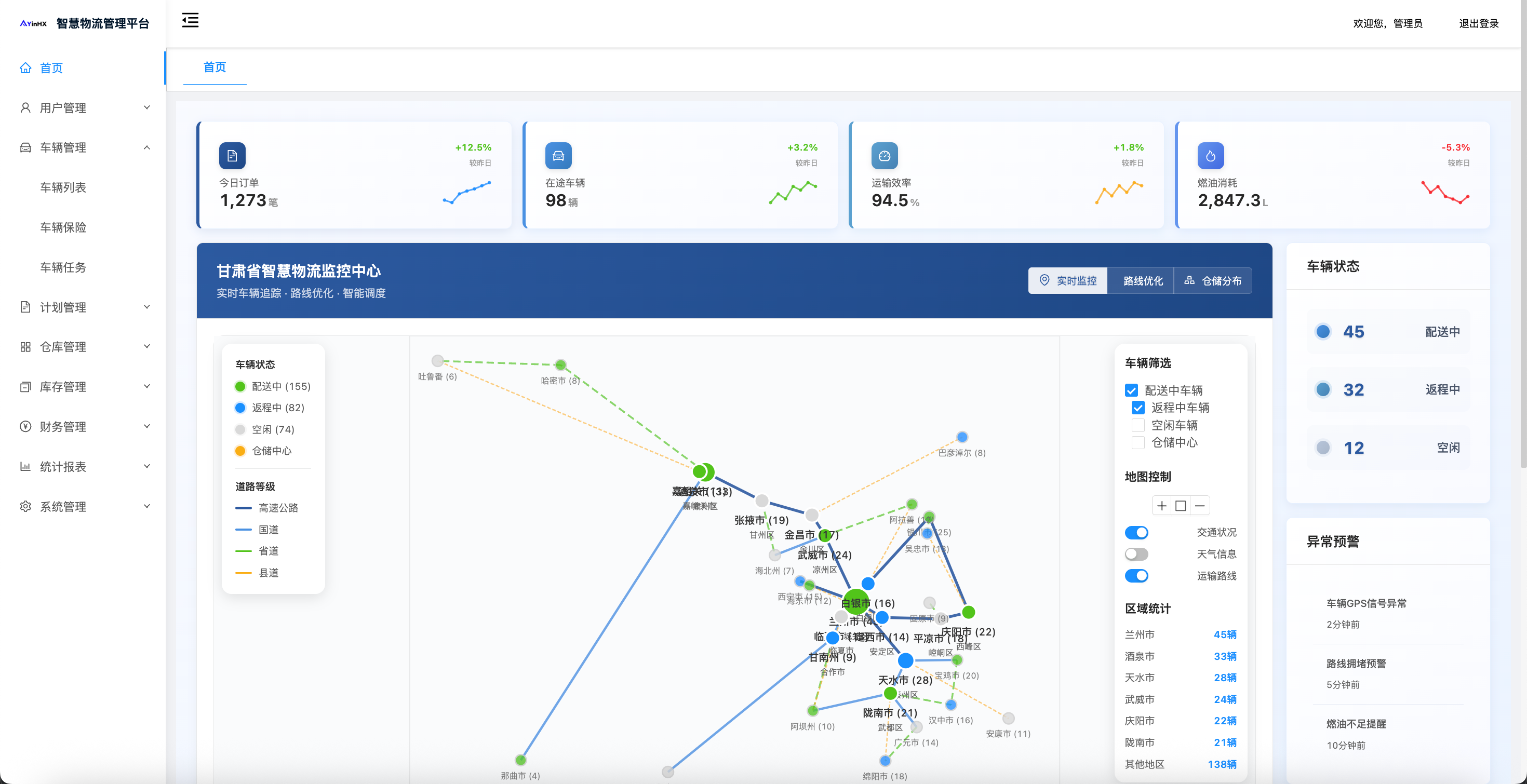Uncheck the 配送中车辆 checkbox
This screenshot has height=784, width=1527.
(1131, 390)
